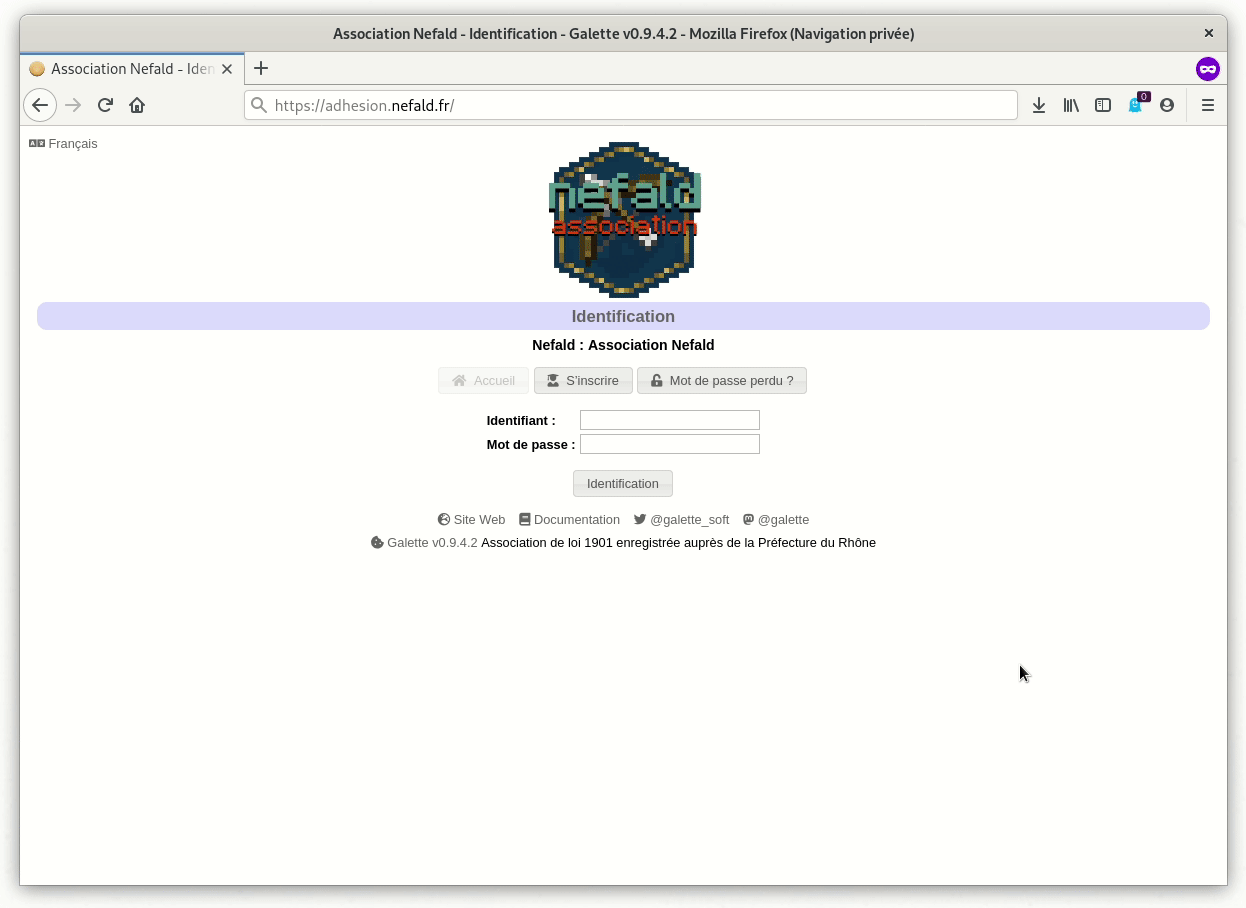The width and height of the screenshot is (1246, 908).
Task: Click the forward navigation arrow
Action: tap(73, 105)
